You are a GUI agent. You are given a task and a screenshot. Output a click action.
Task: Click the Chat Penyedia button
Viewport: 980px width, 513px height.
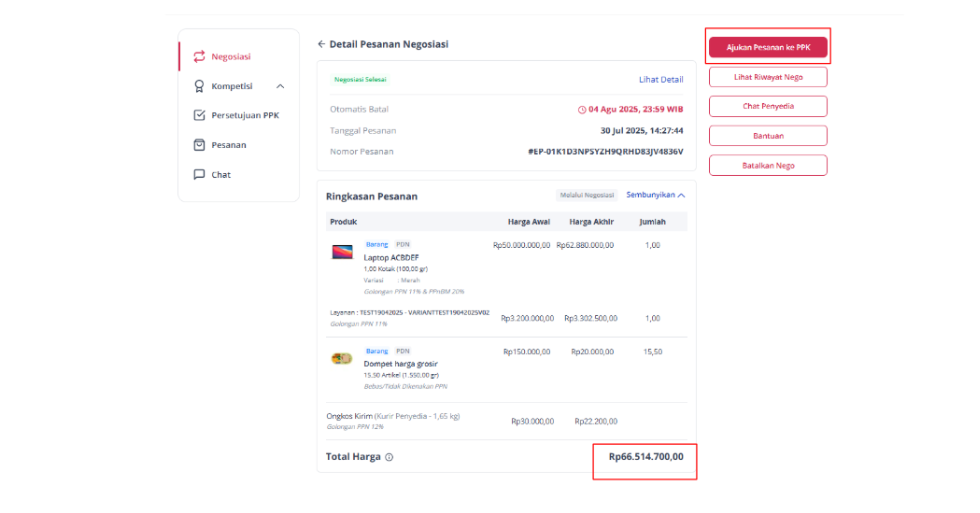click(768, 106)
